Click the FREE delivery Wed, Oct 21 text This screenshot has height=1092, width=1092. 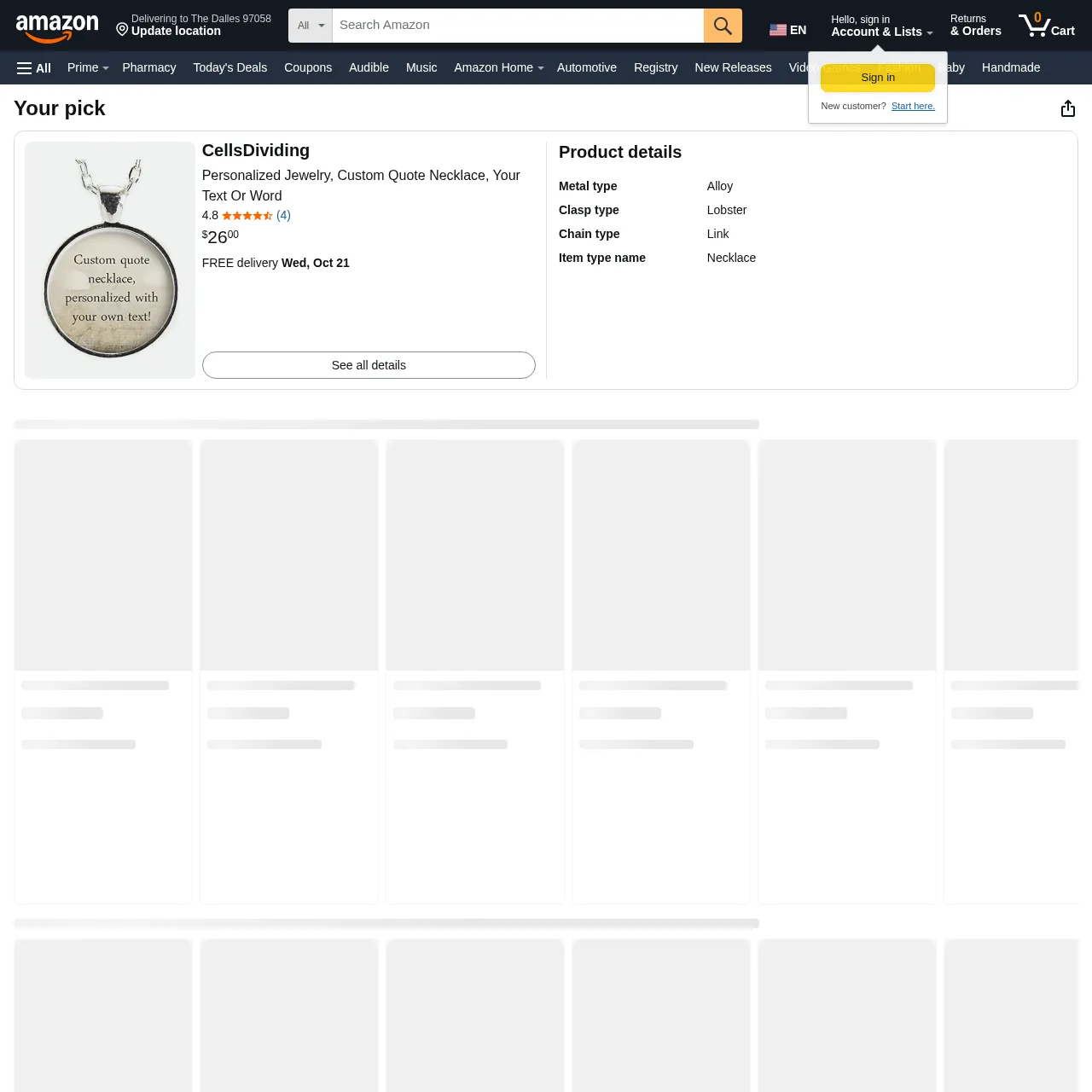276,263
